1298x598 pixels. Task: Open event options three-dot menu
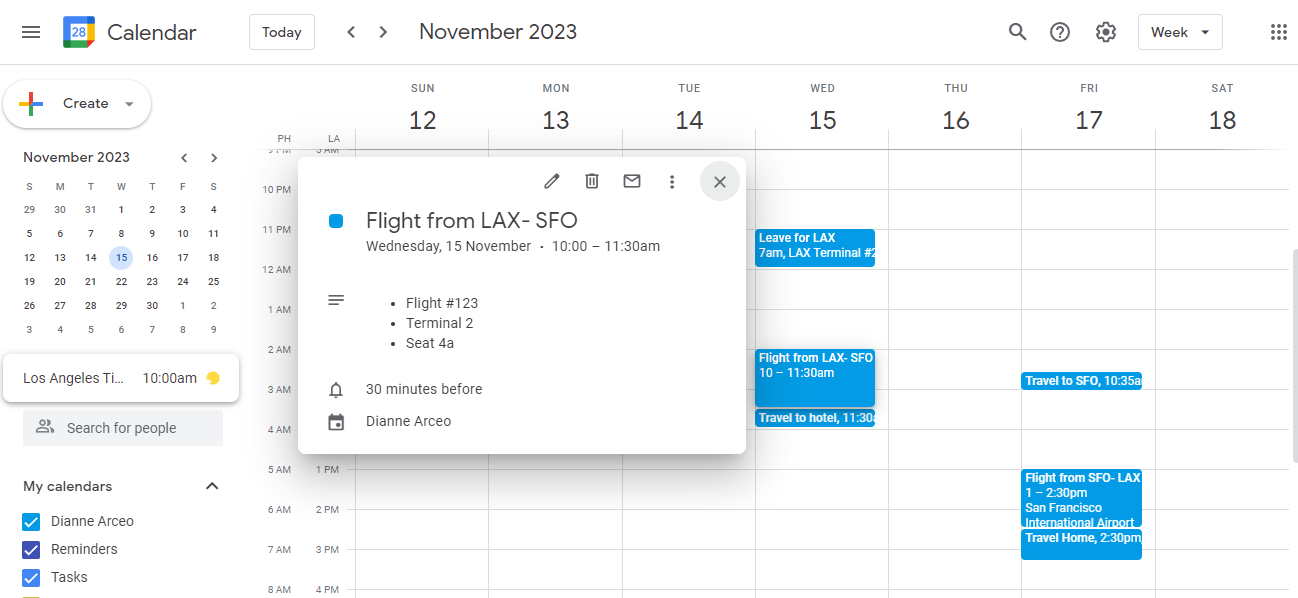point(672,181)
